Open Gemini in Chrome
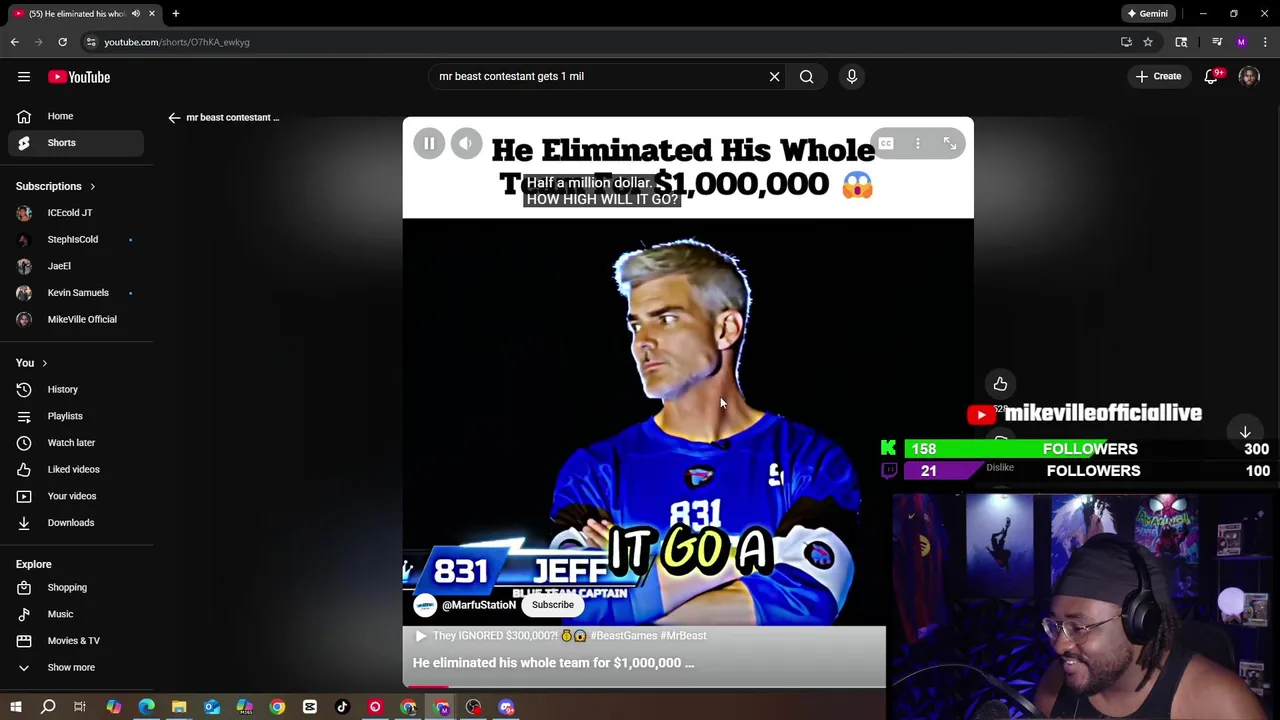This screenshot has width=1280, height=720. (x=1147, y=14)
